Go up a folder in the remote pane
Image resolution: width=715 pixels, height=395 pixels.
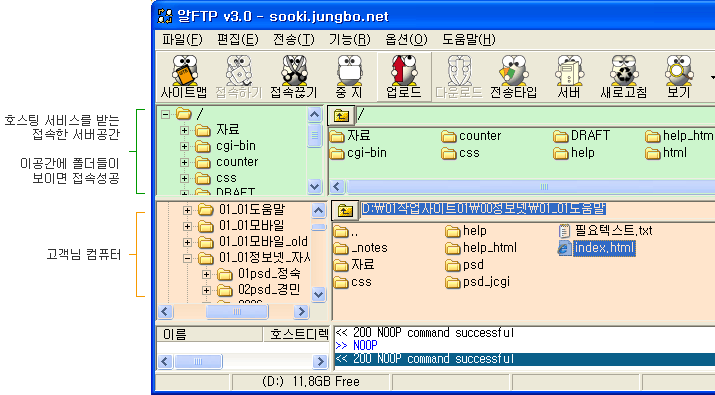(341, 115)
